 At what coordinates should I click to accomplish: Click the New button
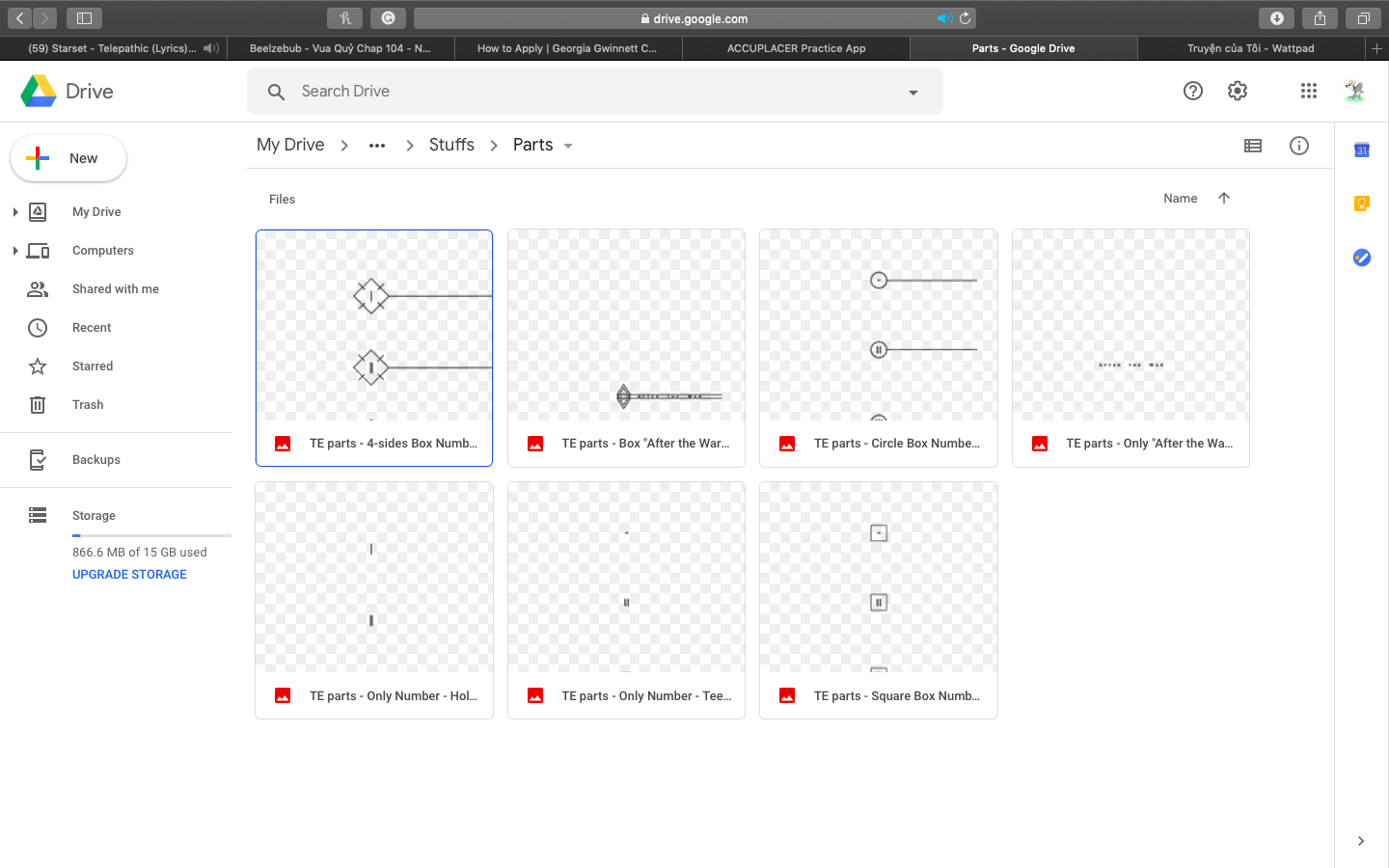coord(68,158)
